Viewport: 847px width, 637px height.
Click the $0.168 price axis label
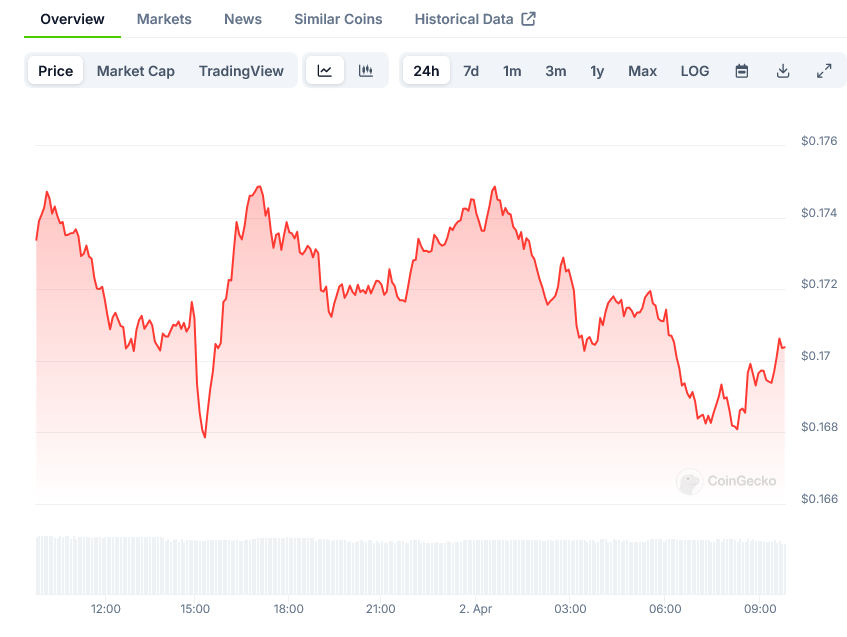(x=819, y=427)
